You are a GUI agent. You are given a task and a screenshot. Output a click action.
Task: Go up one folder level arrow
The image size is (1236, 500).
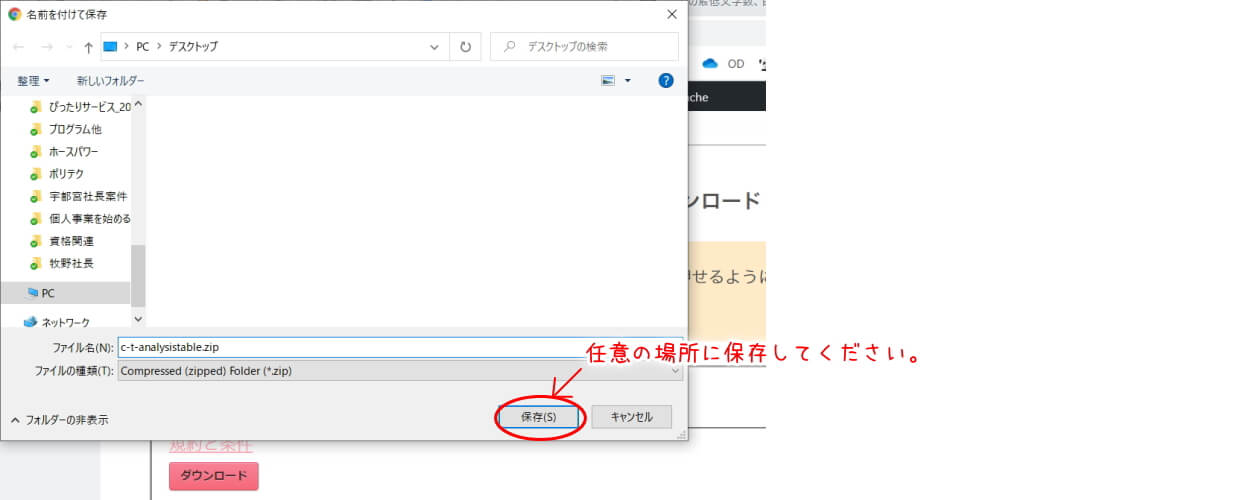(89, 47)
